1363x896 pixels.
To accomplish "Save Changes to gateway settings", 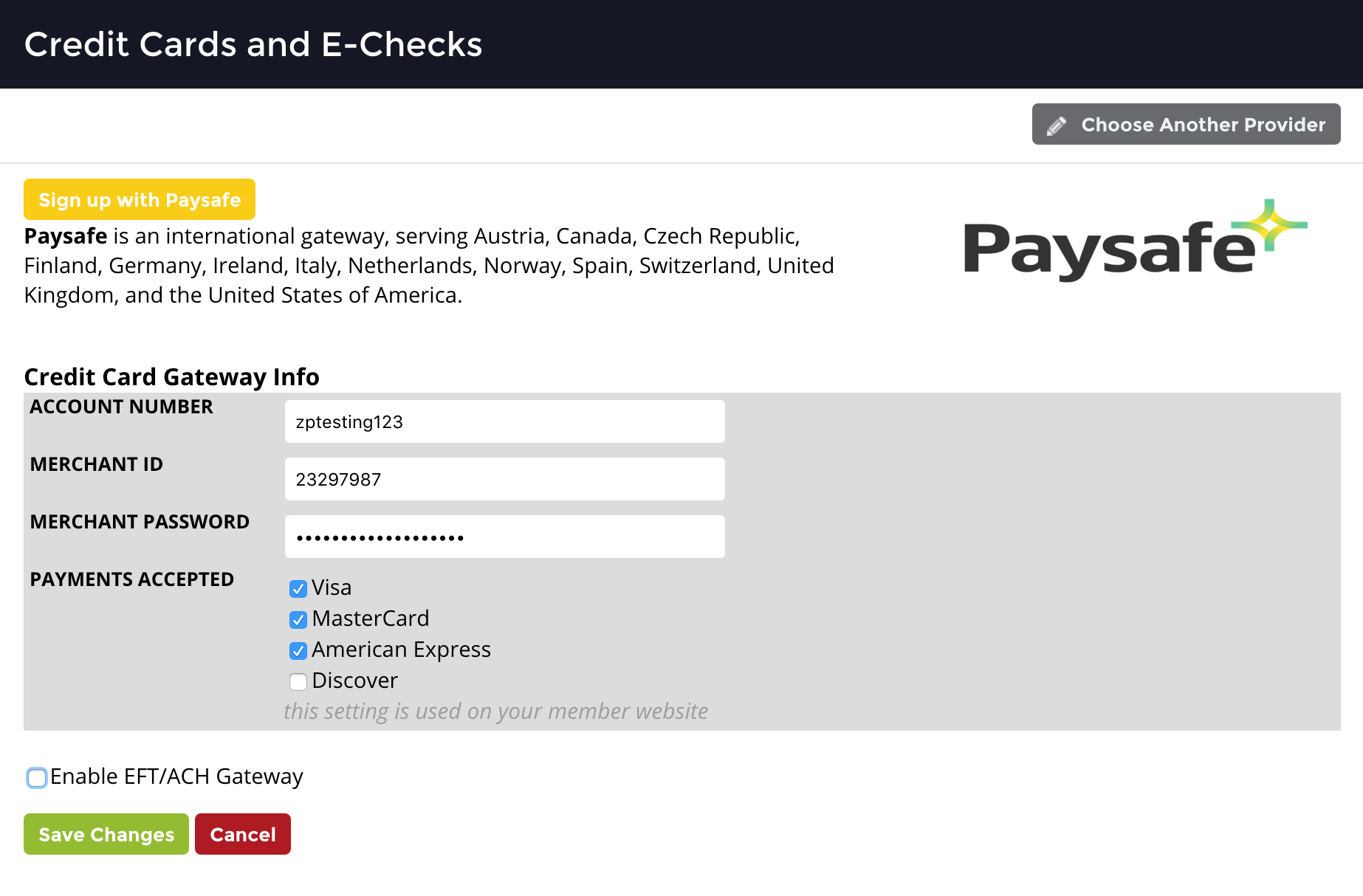I will pos(106,834).
